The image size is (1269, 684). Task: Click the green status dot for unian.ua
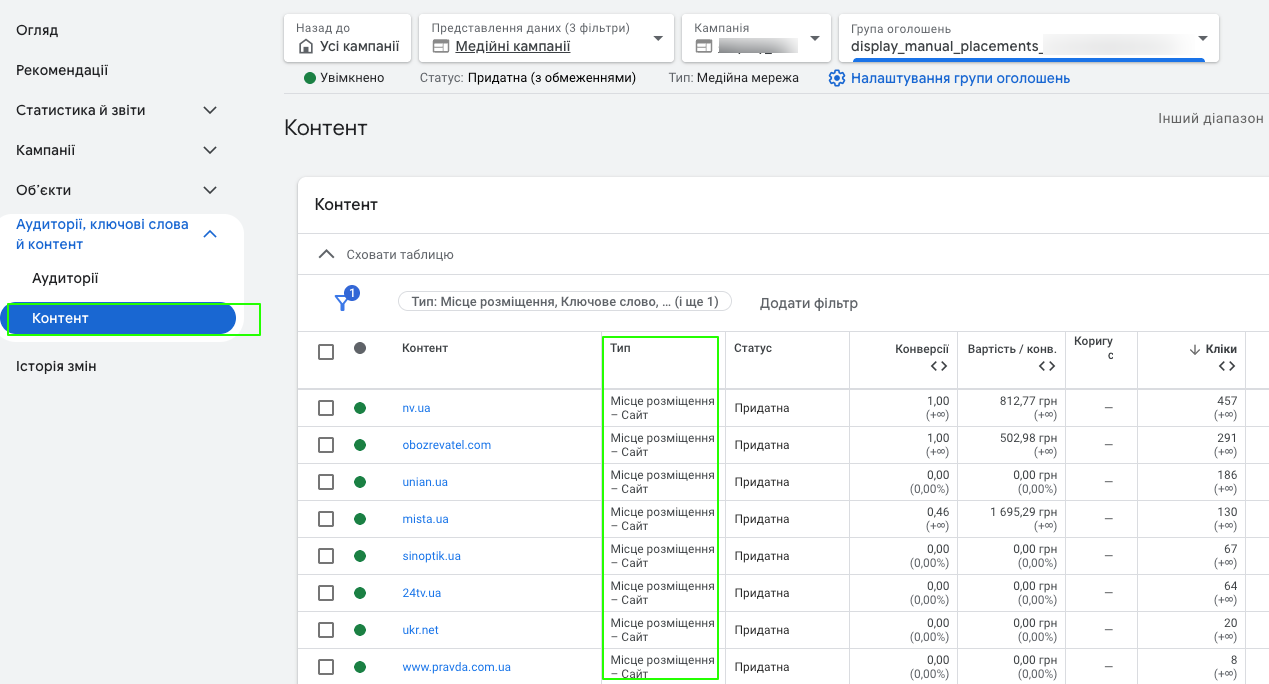(360, 482)
